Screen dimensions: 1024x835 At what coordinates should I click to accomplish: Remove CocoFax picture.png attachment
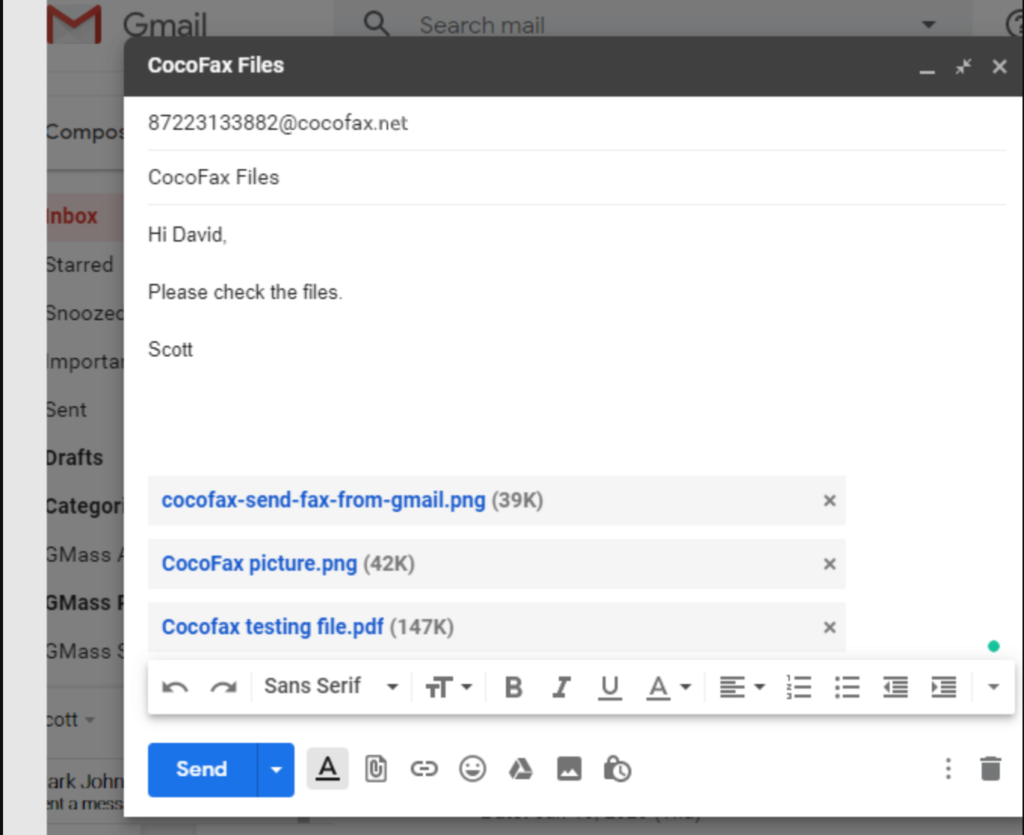pyautogui.click(x=829, y=564)
